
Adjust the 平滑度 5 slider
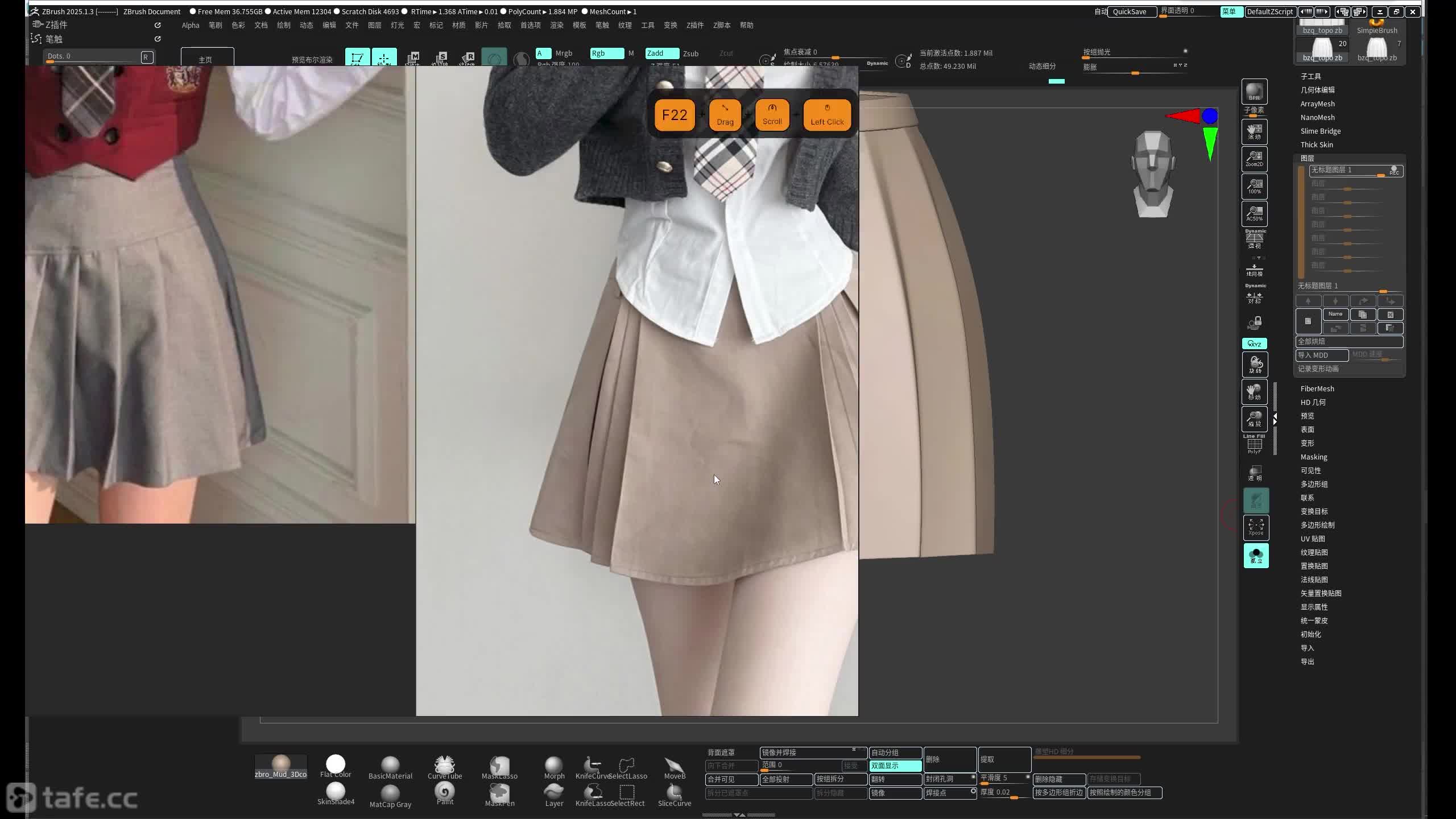tap(1005, 779)
